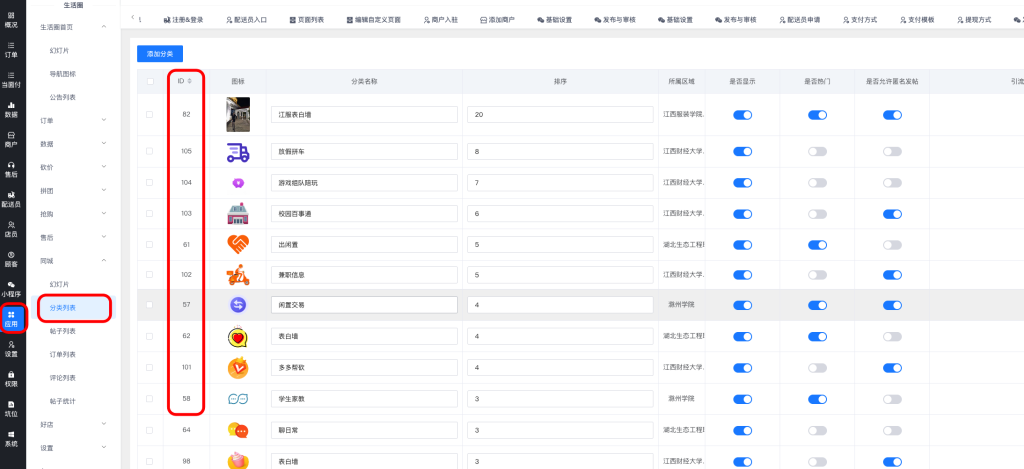Sort the table by ID column
Screen dimensions: 1024x469
tap(190, 81)
